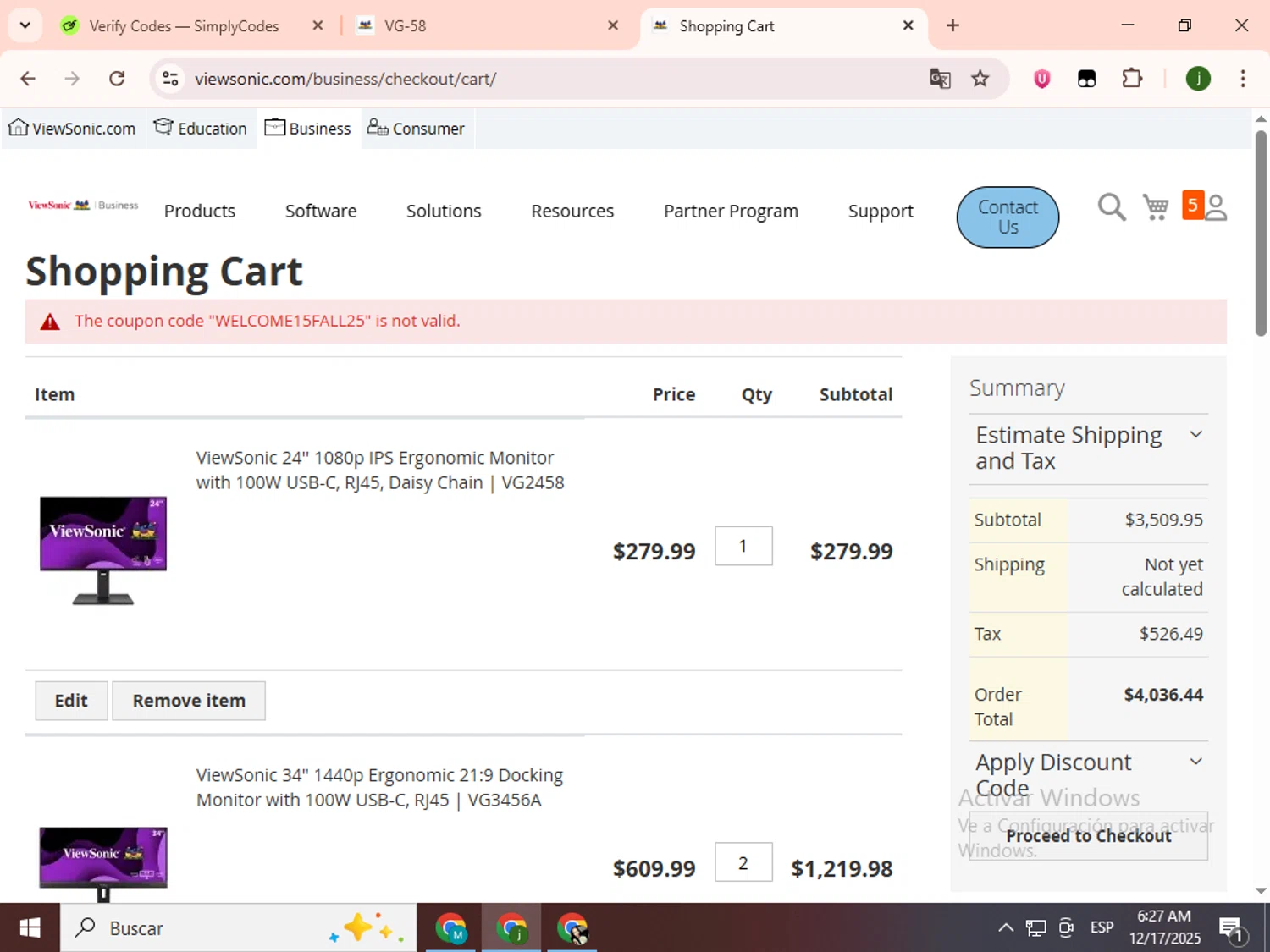Image resolution: width=1270 pixels, height=952 pixels.
Task: Reload the page with refresh icon
Action: [117, 79]
